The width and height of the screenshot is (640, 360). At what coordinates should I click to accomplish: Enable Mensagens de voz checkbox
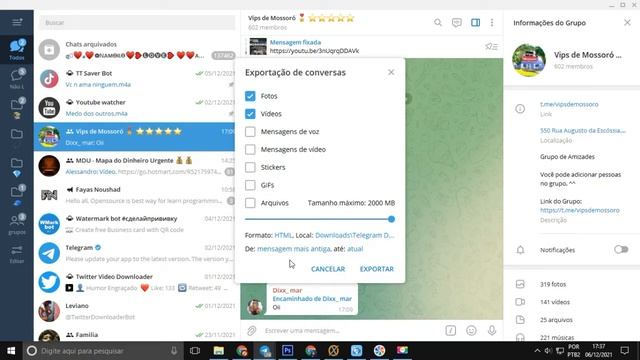tap(250, 131)
